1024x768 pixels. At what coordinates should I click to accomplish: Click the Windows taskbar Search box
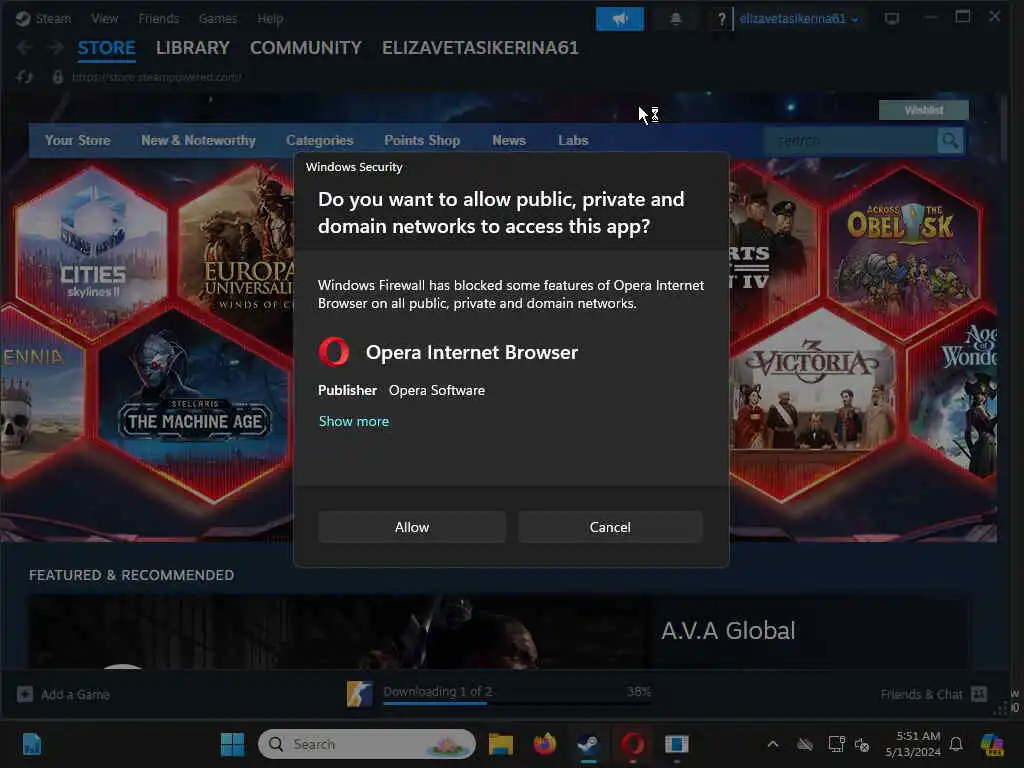366,744
